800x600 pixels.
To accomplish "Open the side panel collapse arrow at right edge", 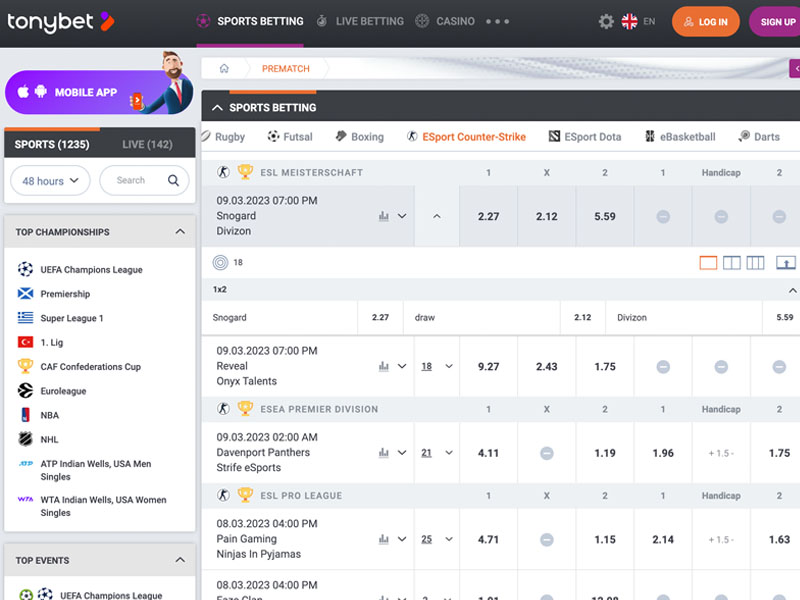I will (795, 68).
